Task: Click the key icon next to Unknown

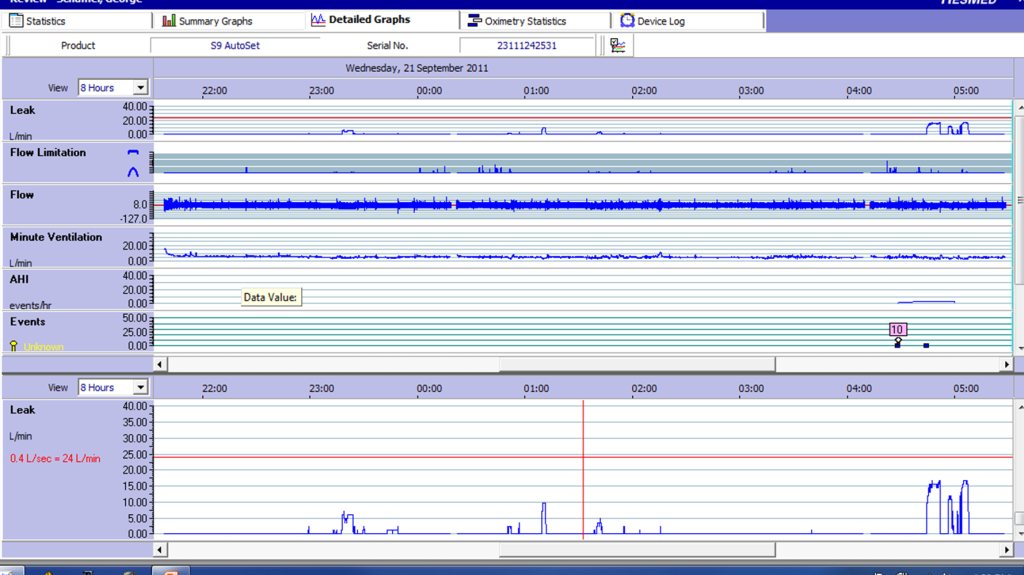Action: pos(14,346)
